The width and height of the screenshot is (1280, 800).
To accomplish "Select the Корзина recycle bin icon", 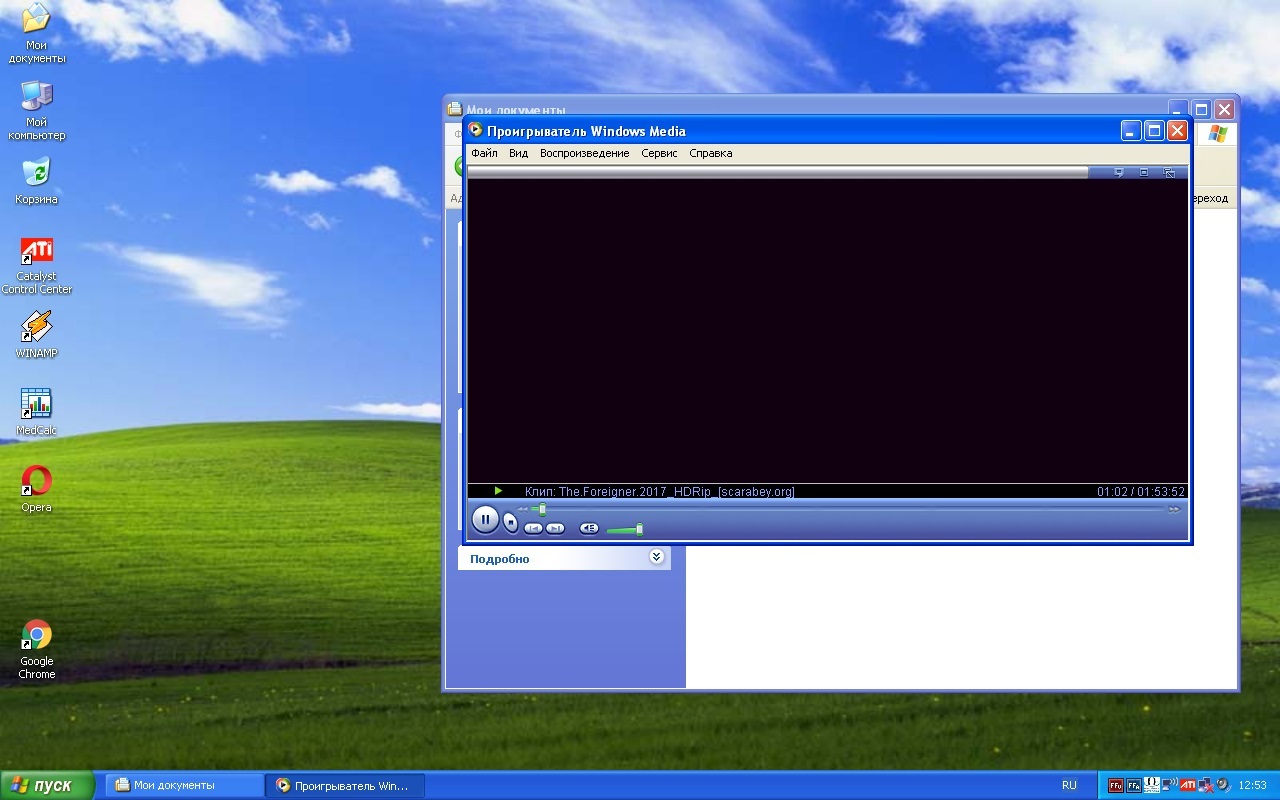I will (37, 181).
